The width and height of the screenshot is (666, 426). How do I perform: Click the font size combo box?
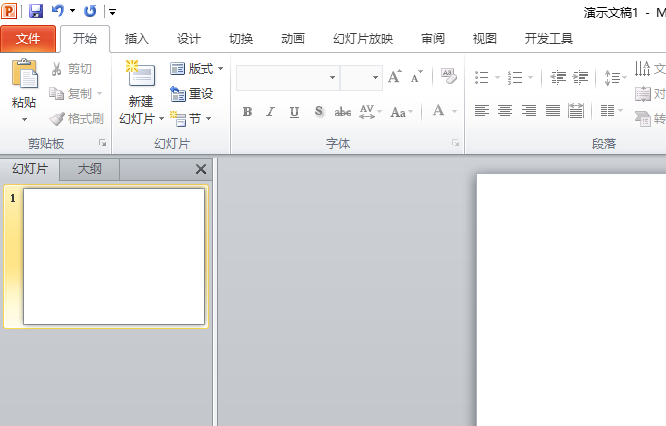click(361, 78)
